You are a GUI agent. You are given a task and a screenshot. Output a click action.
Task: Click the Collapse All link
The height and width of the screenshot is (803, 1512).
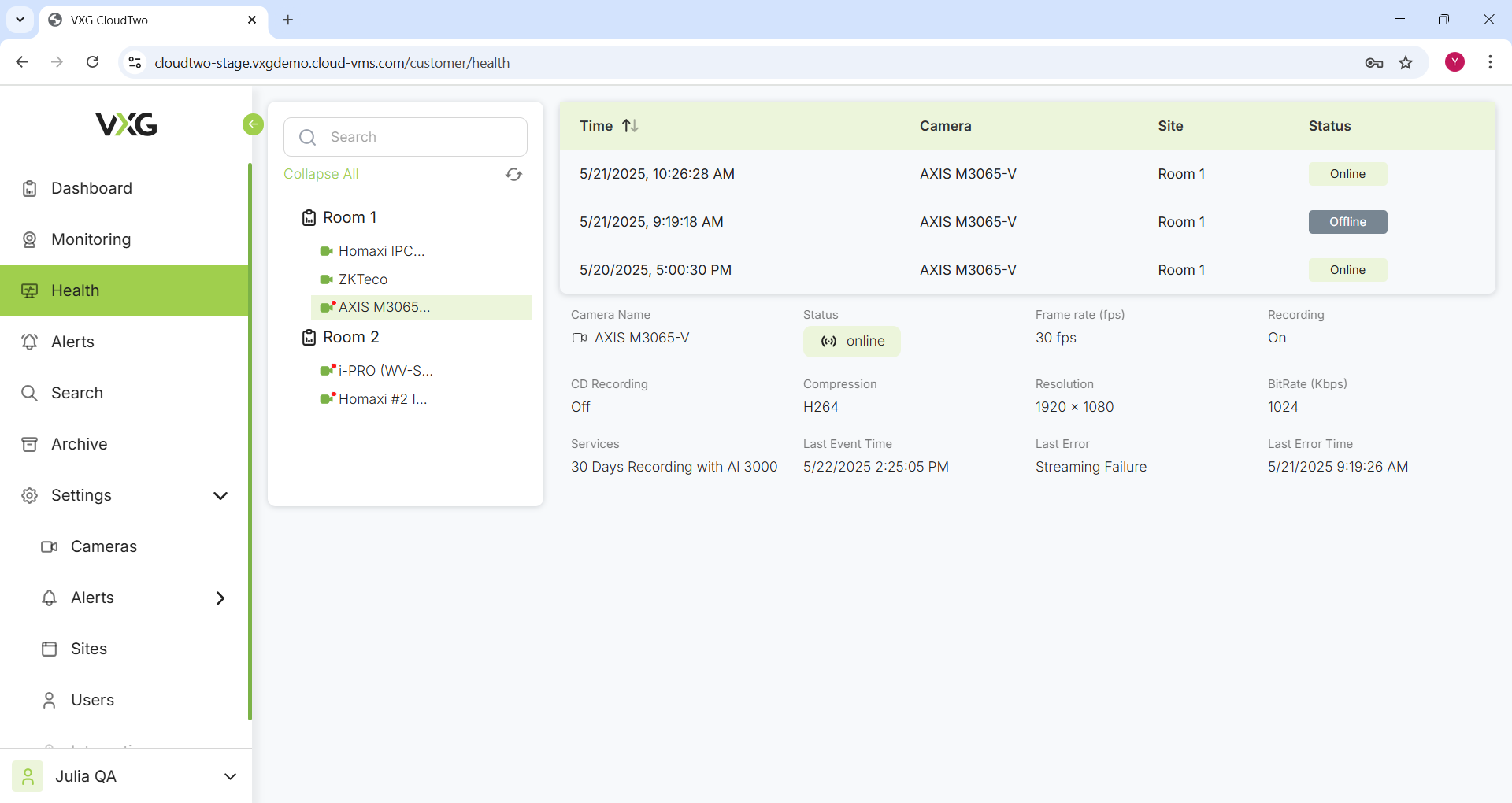[x=321, y=174]
